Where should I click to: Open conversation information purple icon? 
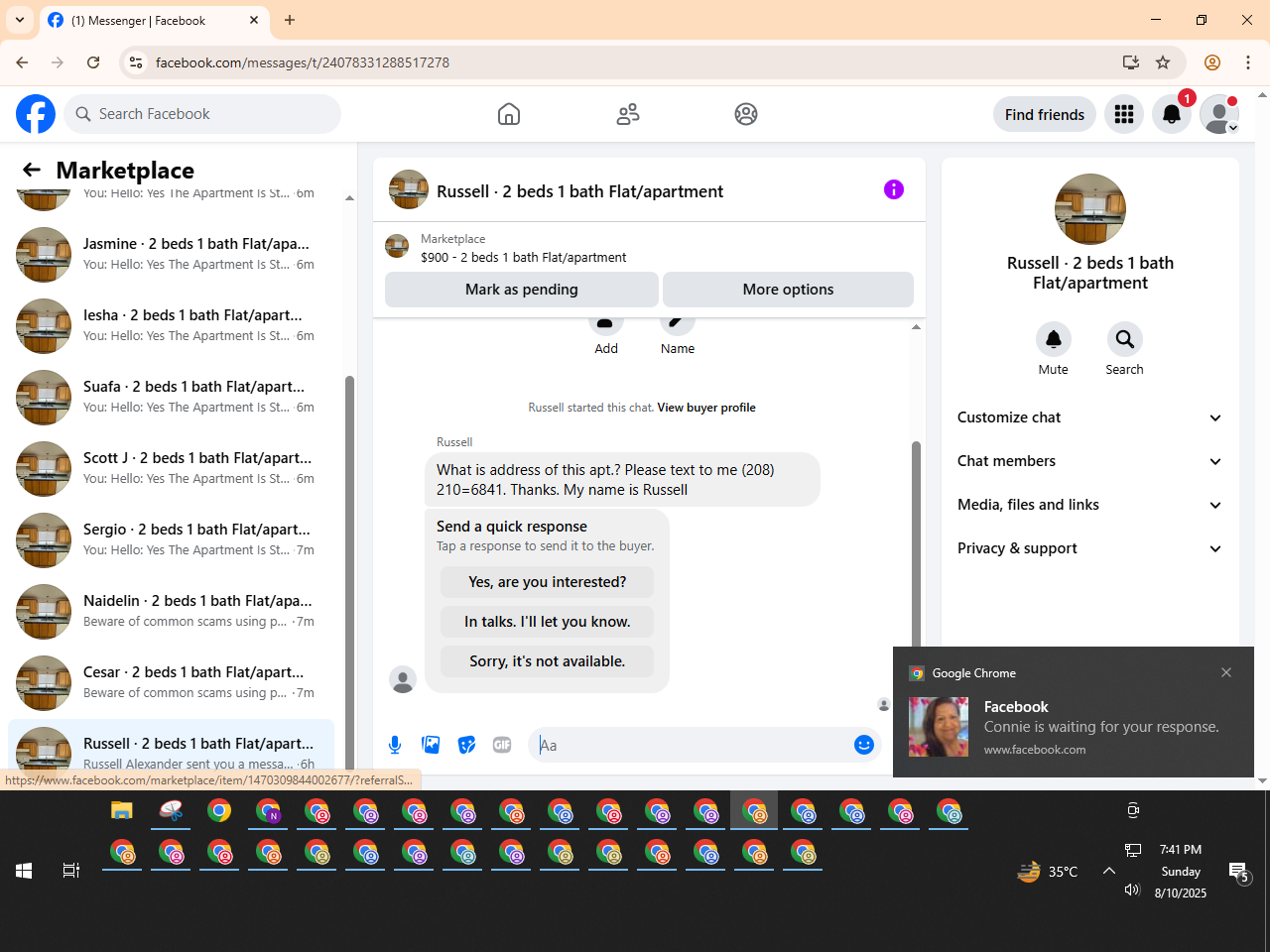pyautogui.click(x=894, y=189)
